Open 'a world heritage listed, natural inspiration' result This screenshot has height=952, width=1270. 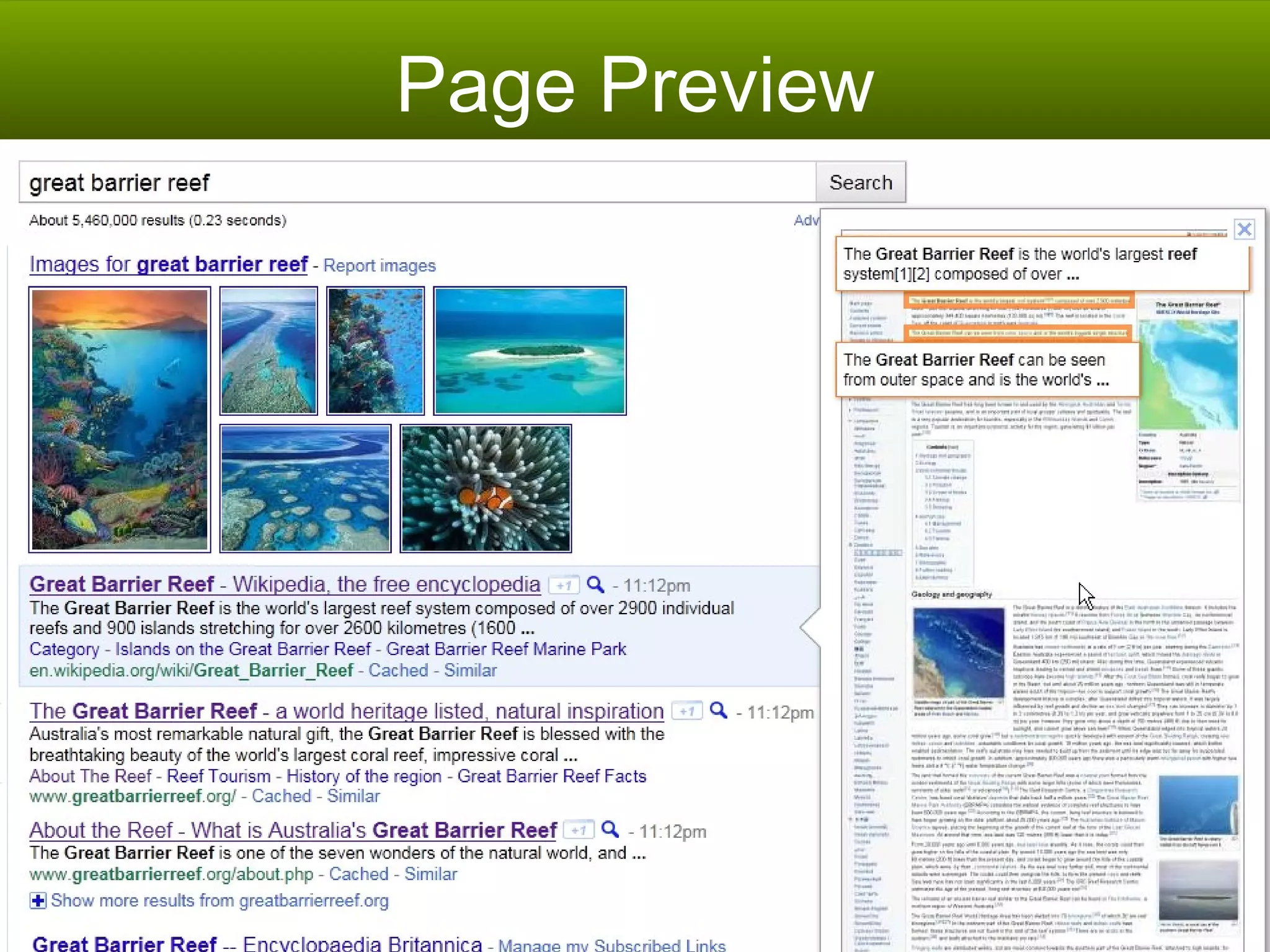tap(347, 711)
